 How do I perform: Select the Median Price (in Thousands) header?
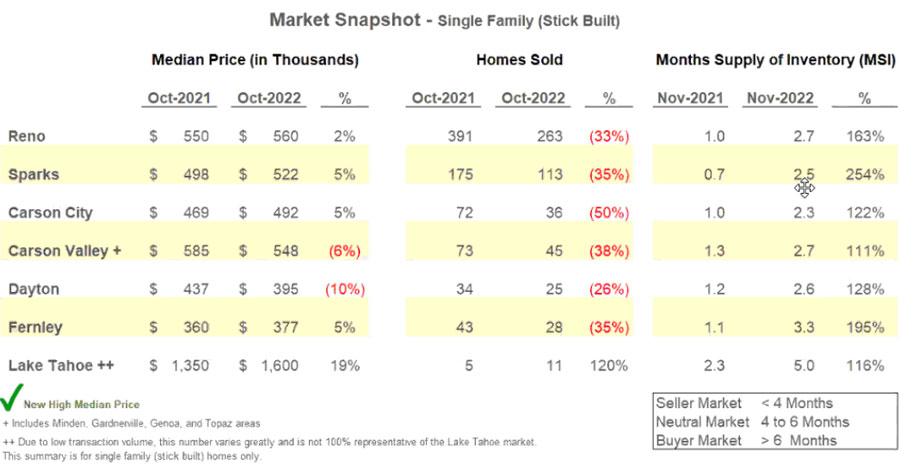click(x=255, y=60)
